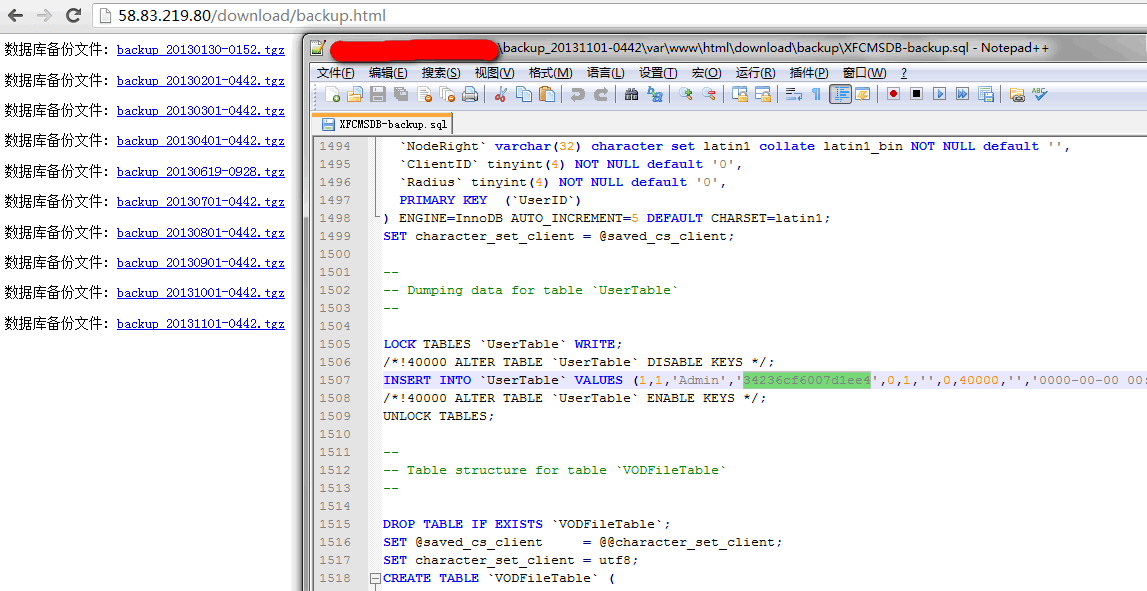
Task: Click the stop macro recording square icon
Action: [916, 94]
